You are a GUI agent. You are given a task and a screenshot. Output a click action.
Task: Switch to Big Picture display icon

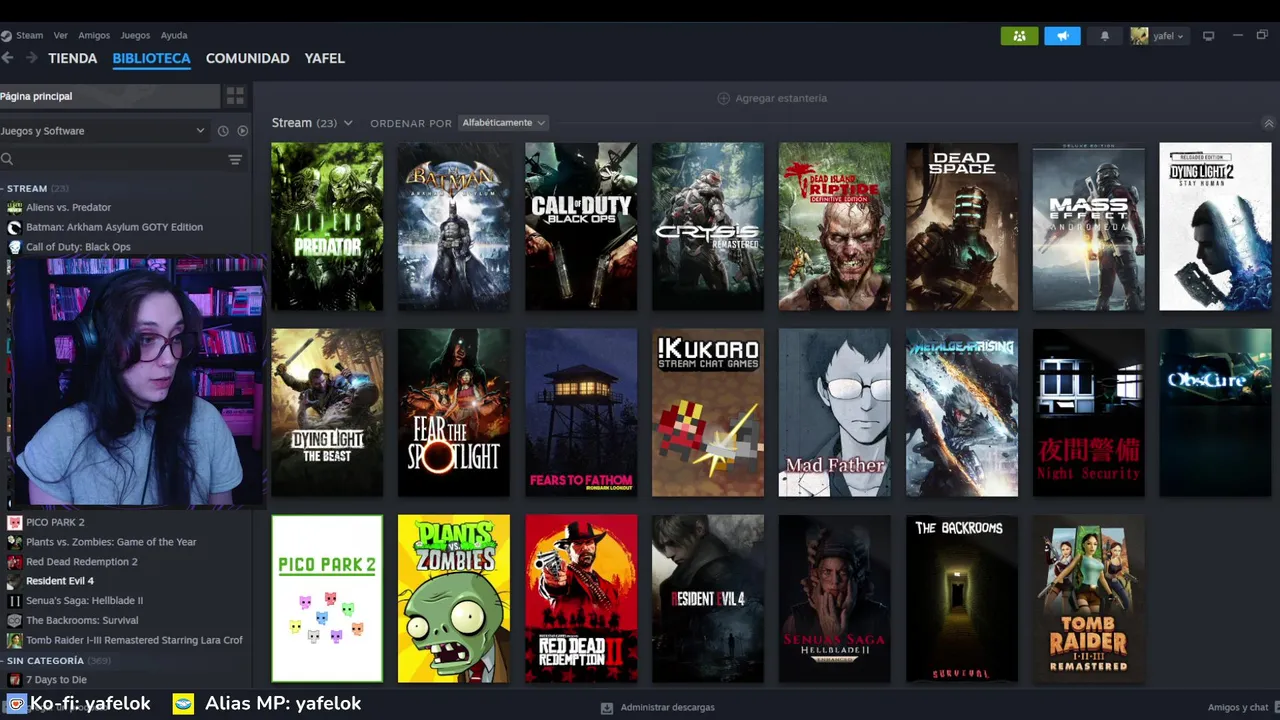1208,36
